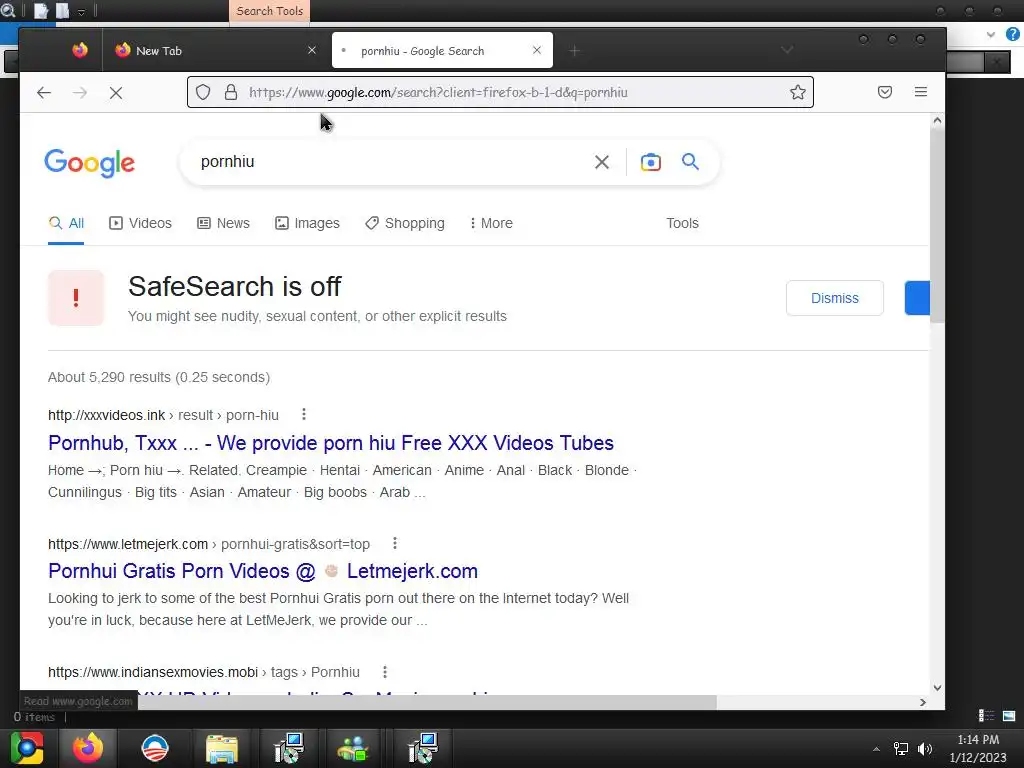Open options menu for indiansexmovies.mobi result
The width and height of the screenshot is (1024, 768).
(385, 672)
